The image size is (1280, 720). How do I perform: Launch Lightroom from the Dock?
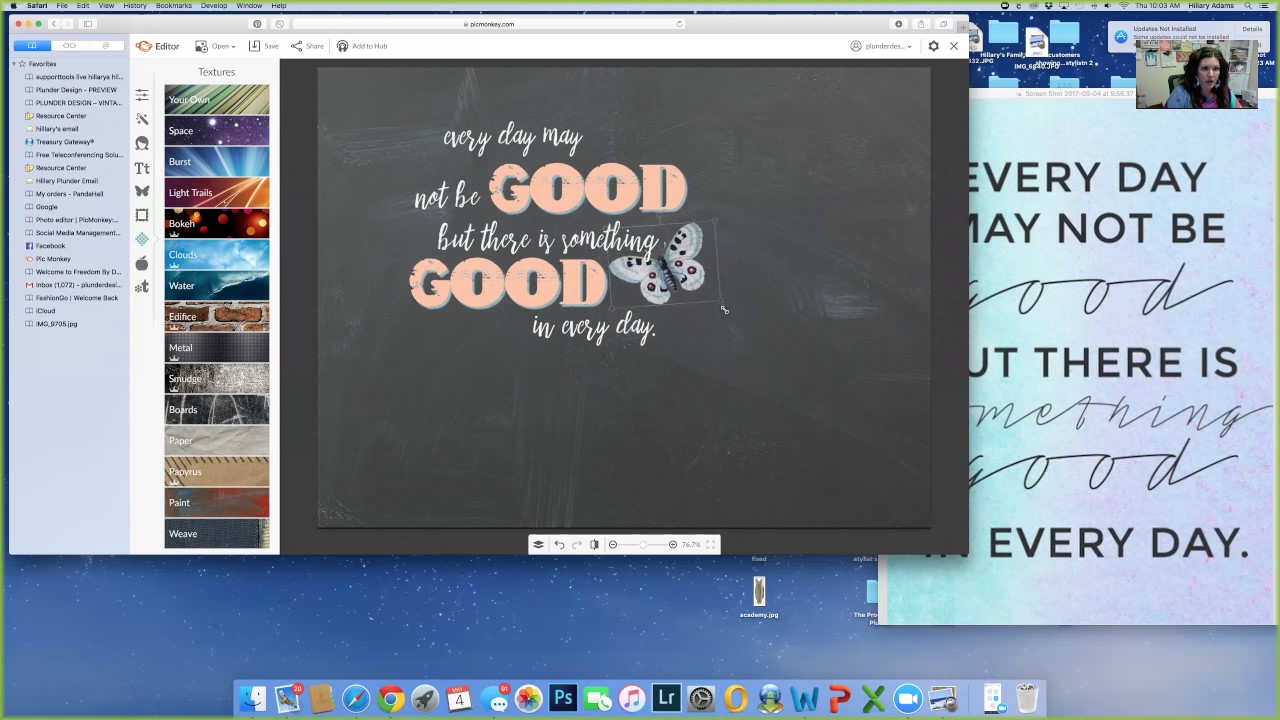click(666, 698)
